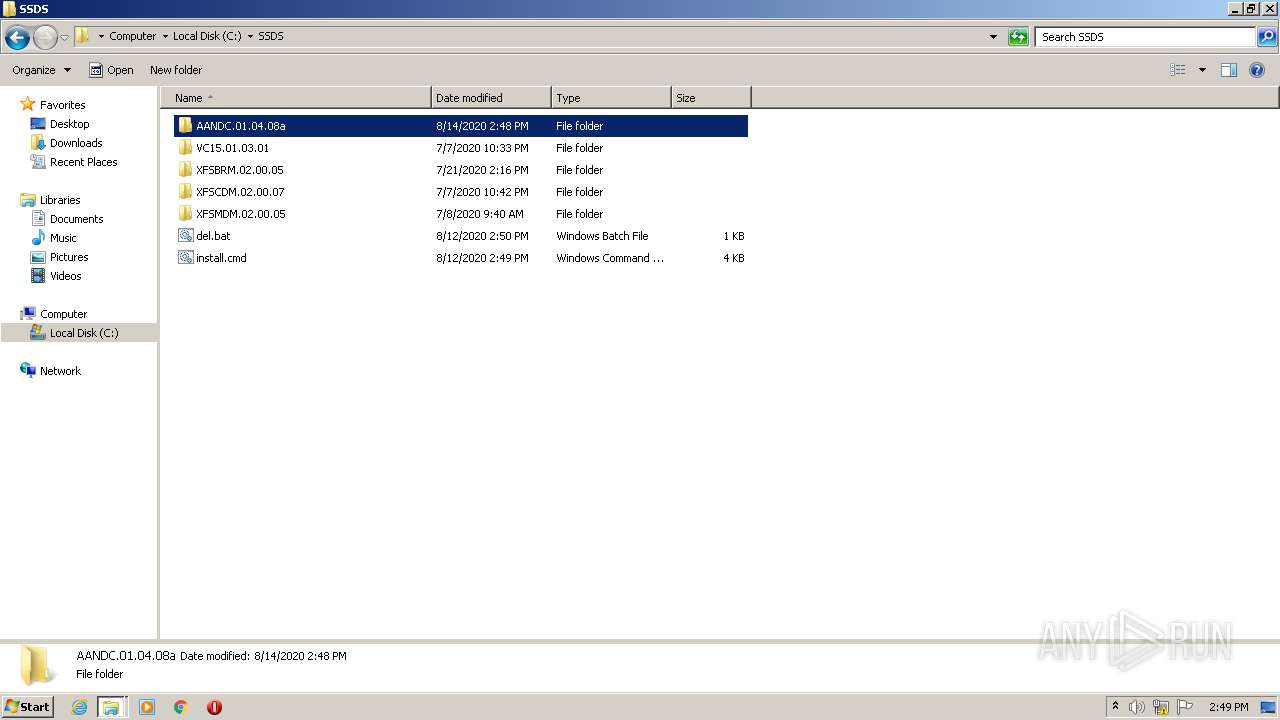Image resolution: width=1280 pixels, height=720 pixels.
Task: Click the Search SSDS input field
Action: tap(1145, 37)
